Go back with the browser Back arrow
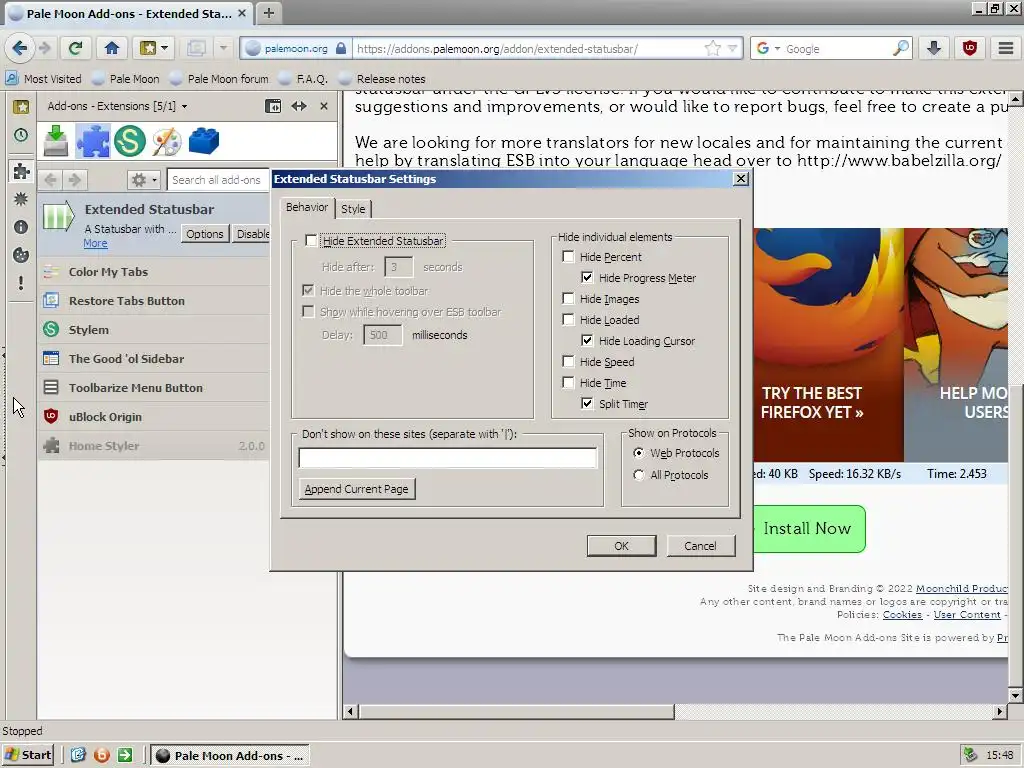Image resolution: width=1024 pixels, height=768 pixels. (20, 48)
